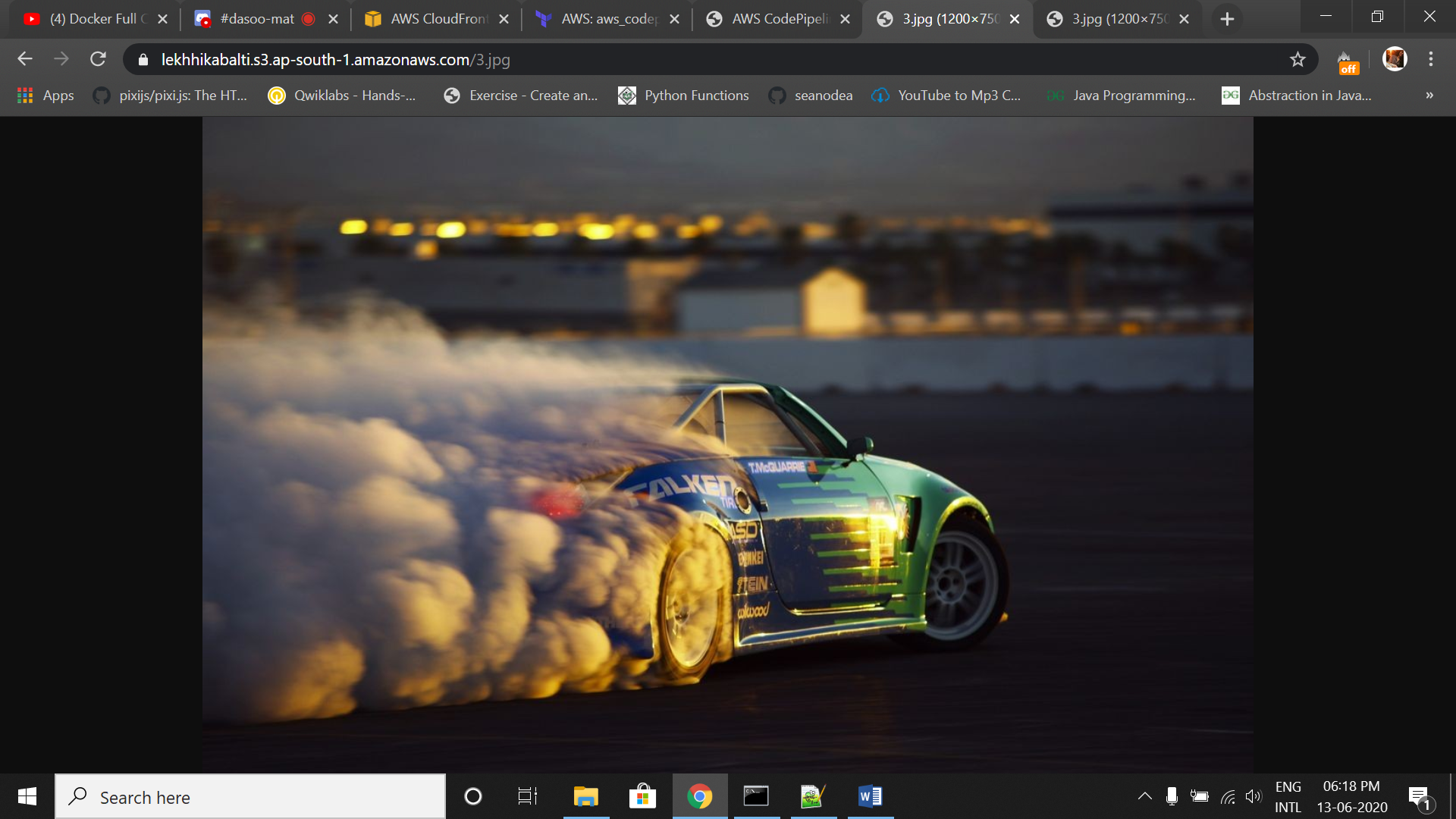Open ENG INTL language switcher
The width and height of the screenshot is (1456, 819).
coord(1288,797)
